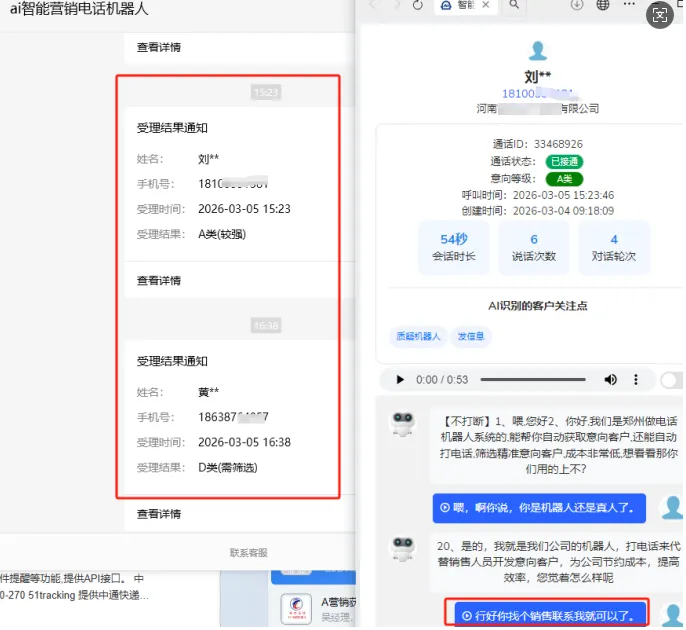This screenshot has width=686, height=630.
Task: Click the round logo icon beside A营销
Action: (x=296, y=609)
